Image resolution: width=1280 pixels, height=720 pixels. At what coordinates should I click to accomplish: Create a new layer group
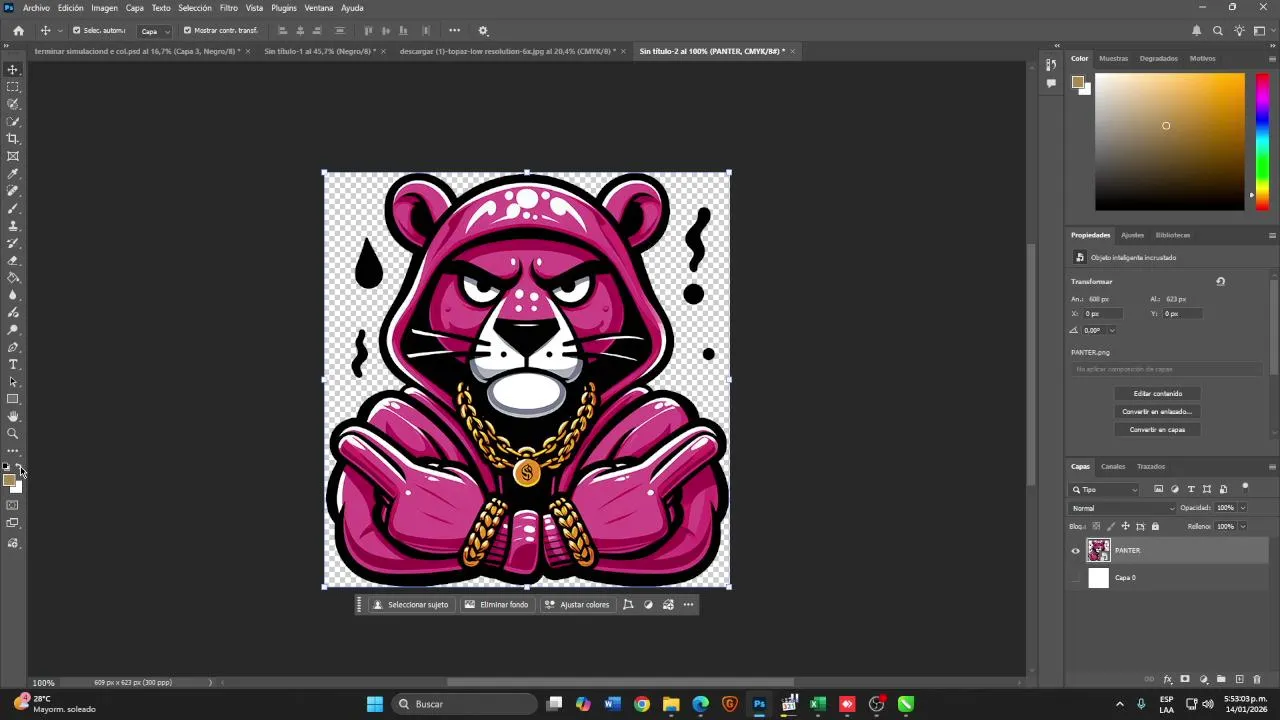coord(1221,679)
